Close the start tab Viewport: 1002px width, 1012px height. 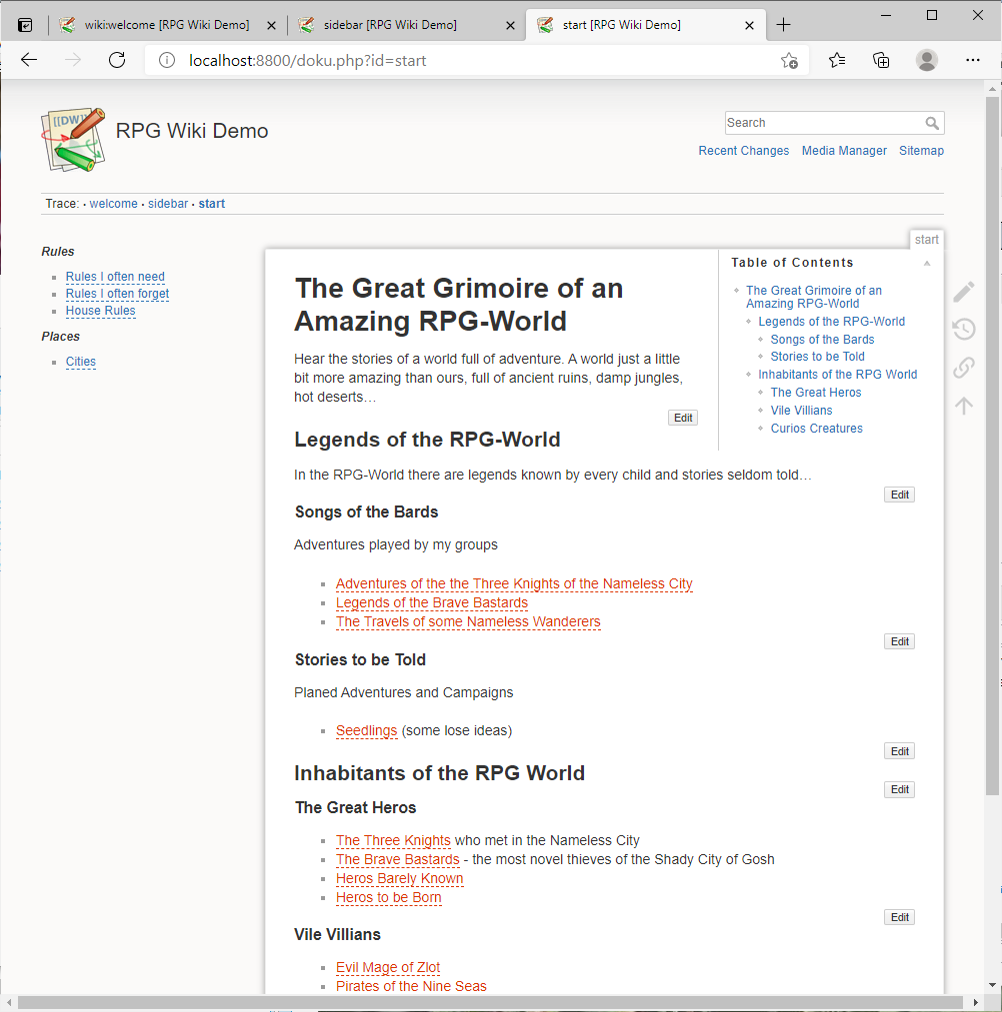(x=749, y=25)
